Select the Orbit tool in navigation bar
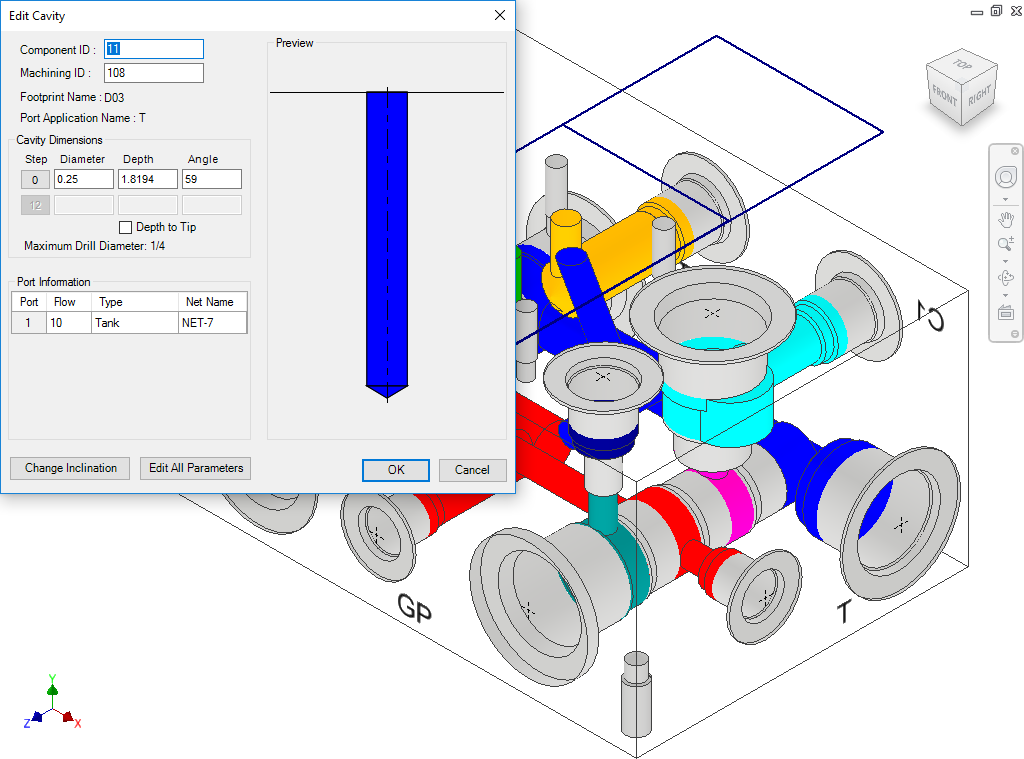This screenshot has height=759, width=1024. 1005,278
